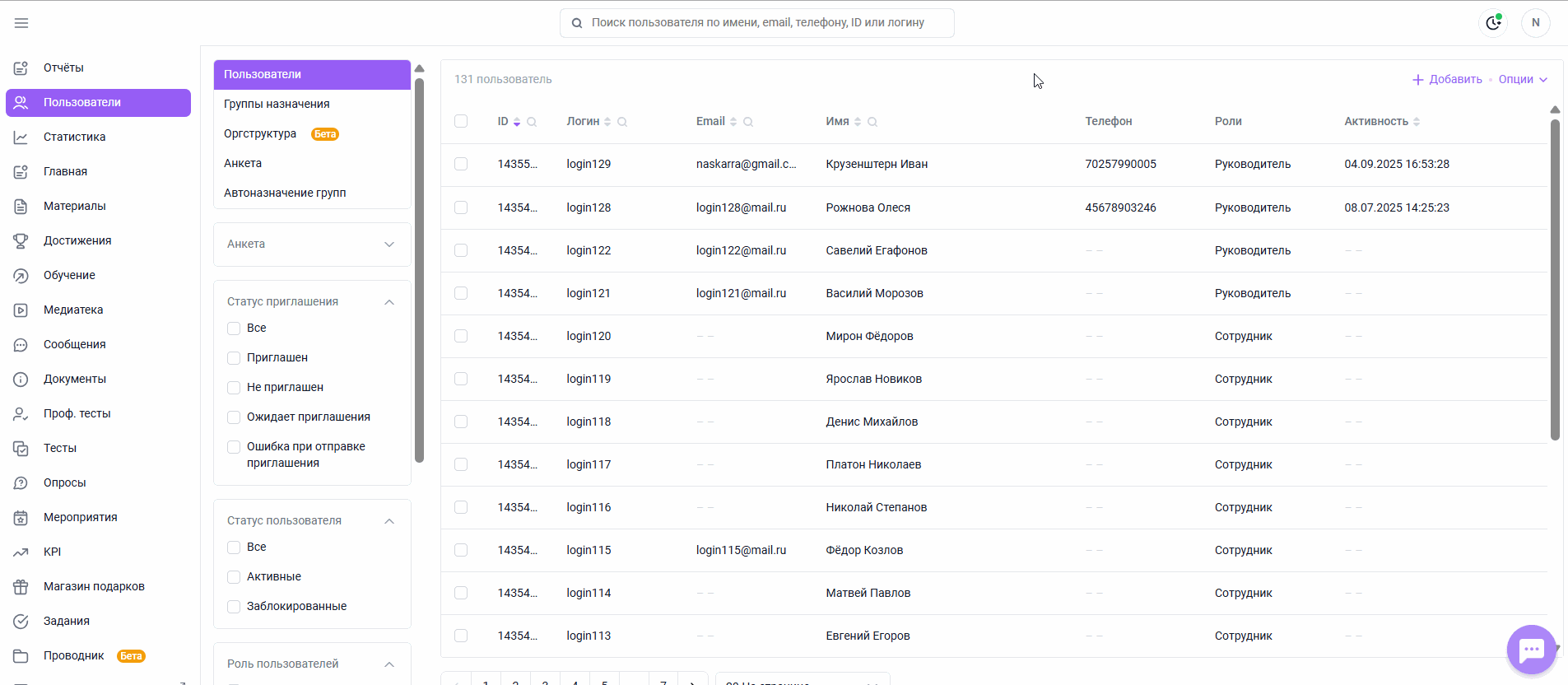Collapse the Статус пользователя section

click(x=389, y=521)
